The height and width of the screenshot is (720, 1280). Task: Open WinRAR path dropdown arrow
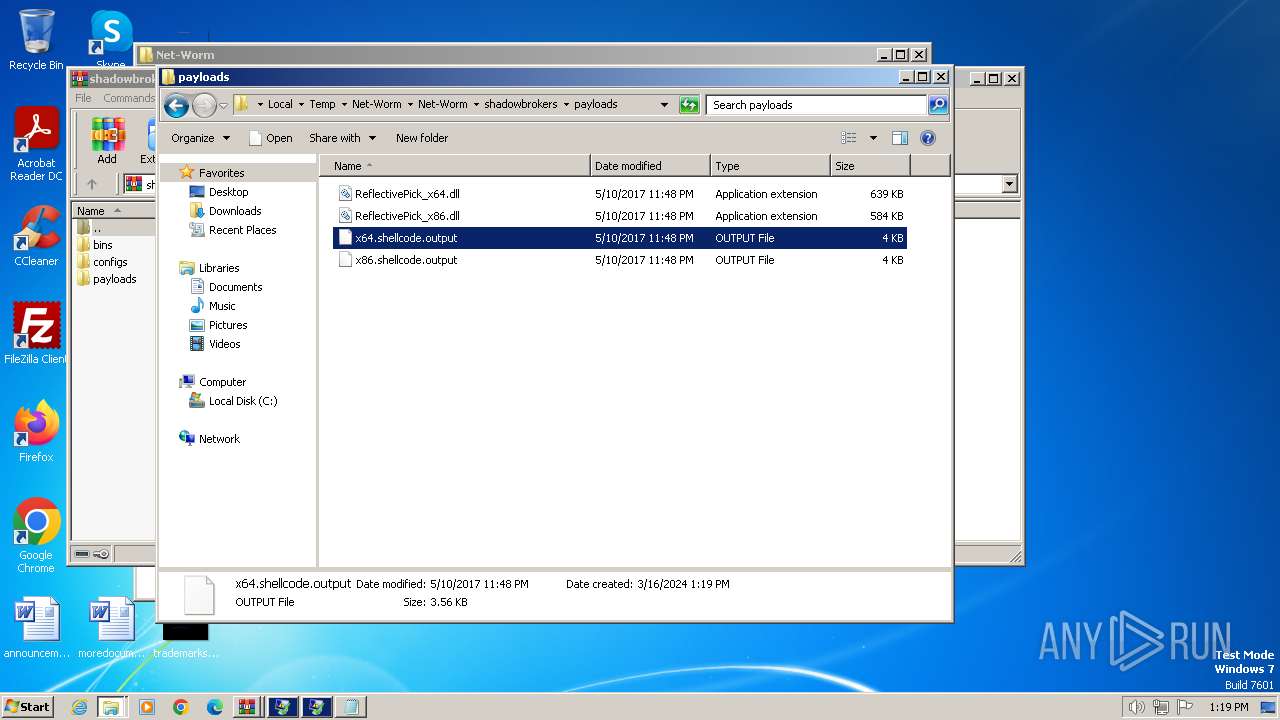click(x=1009, y=184)
